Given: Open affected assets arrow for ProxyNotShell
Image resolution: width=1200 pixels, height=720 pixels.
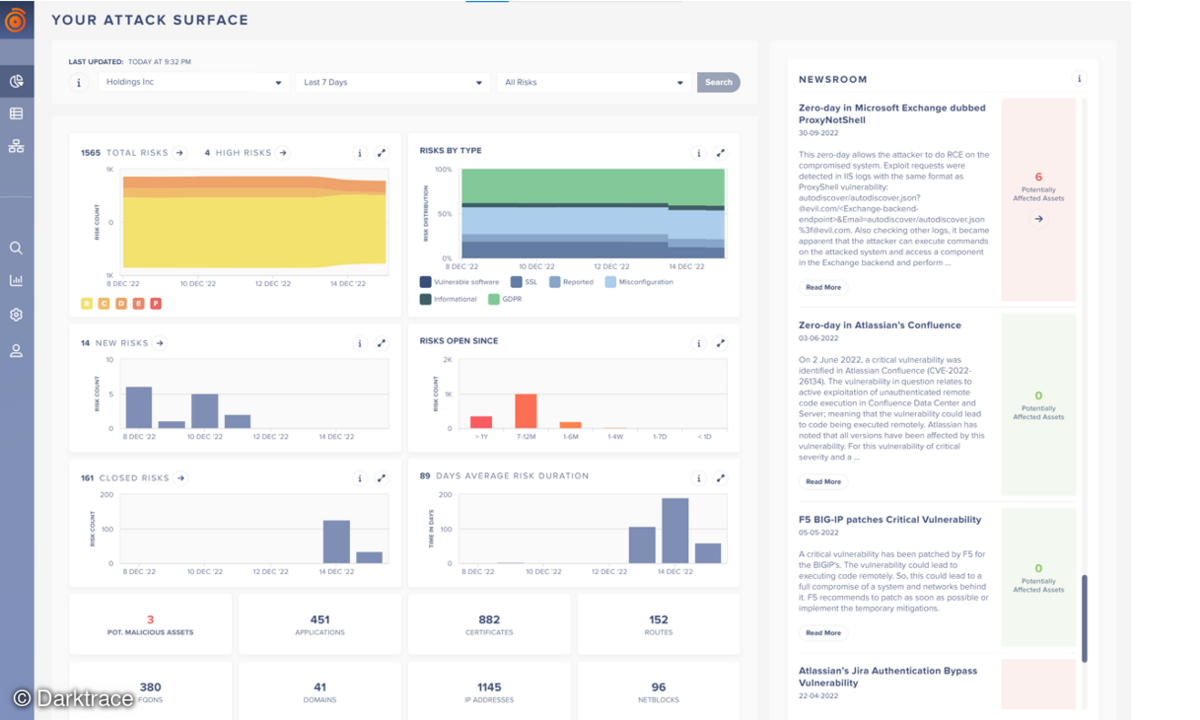Looking at the screenshot, I should click(1038, 219).
